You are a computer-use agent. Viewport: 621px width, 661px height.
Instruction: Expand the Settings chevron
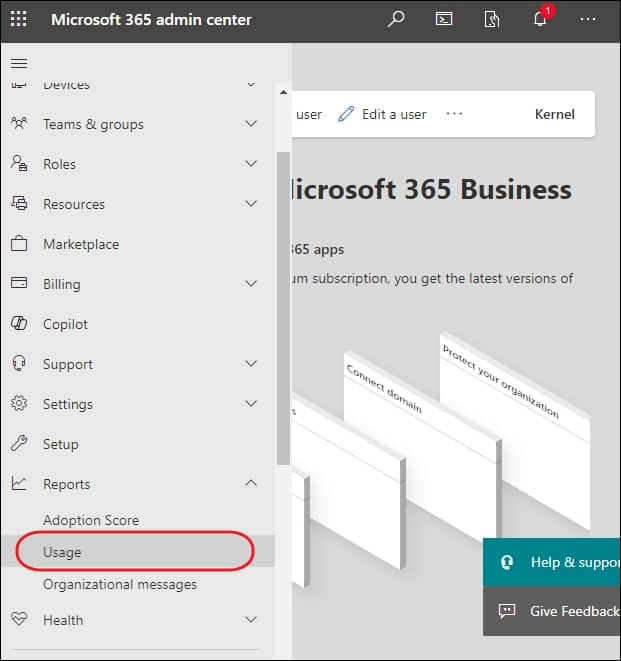pyautogui.click(x=251, y=403)
